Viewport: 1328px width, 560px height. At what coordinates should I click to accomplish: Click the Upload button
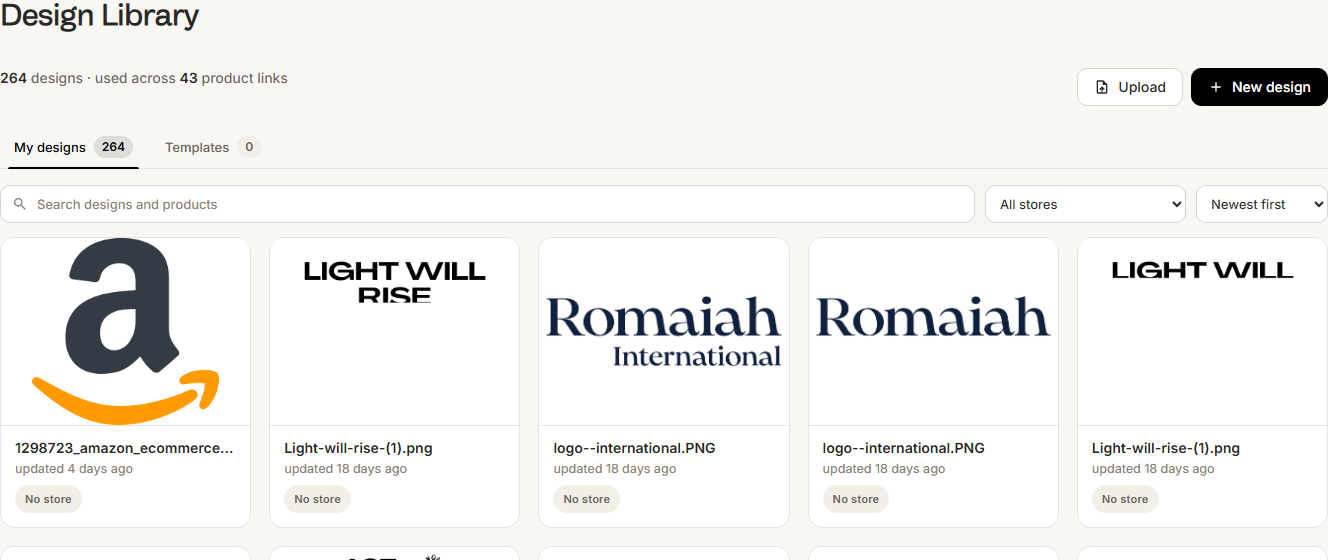1129,87
